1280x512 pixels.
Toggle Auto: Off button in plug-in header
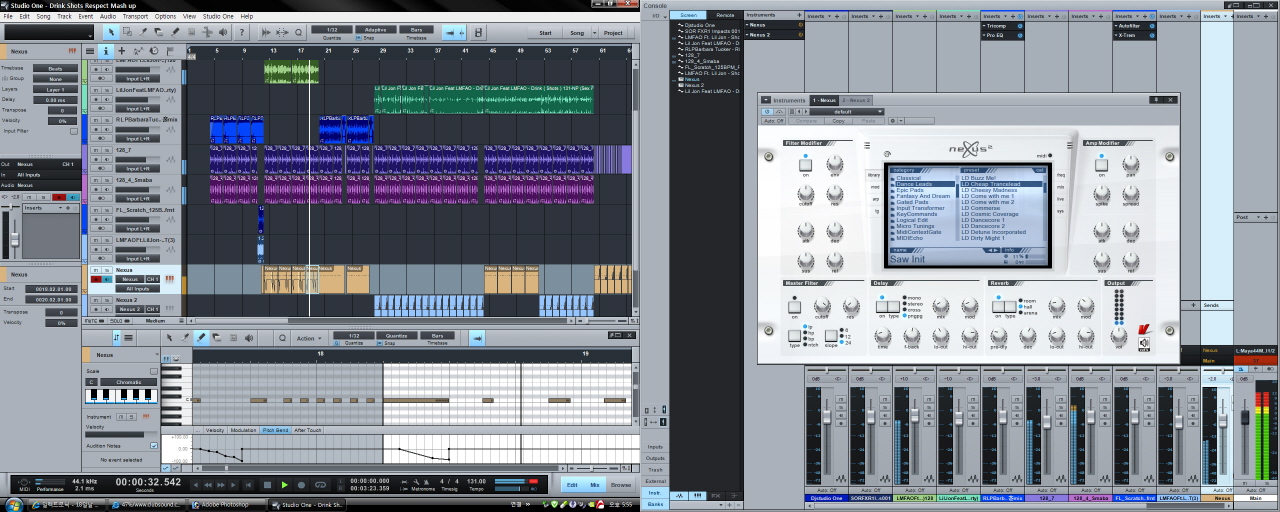pyautogui.click(x=773, y=121)
